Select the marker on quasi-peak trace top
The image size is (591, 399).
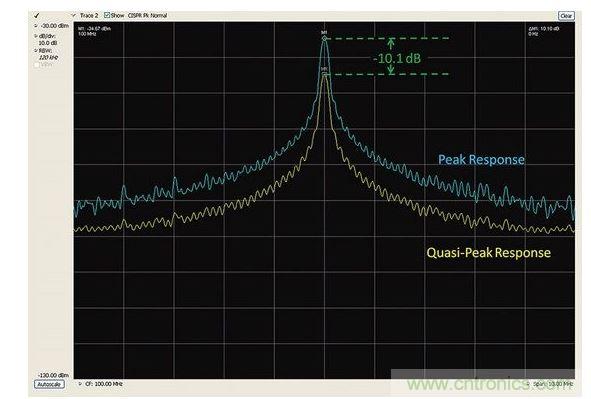click(324, 74)
